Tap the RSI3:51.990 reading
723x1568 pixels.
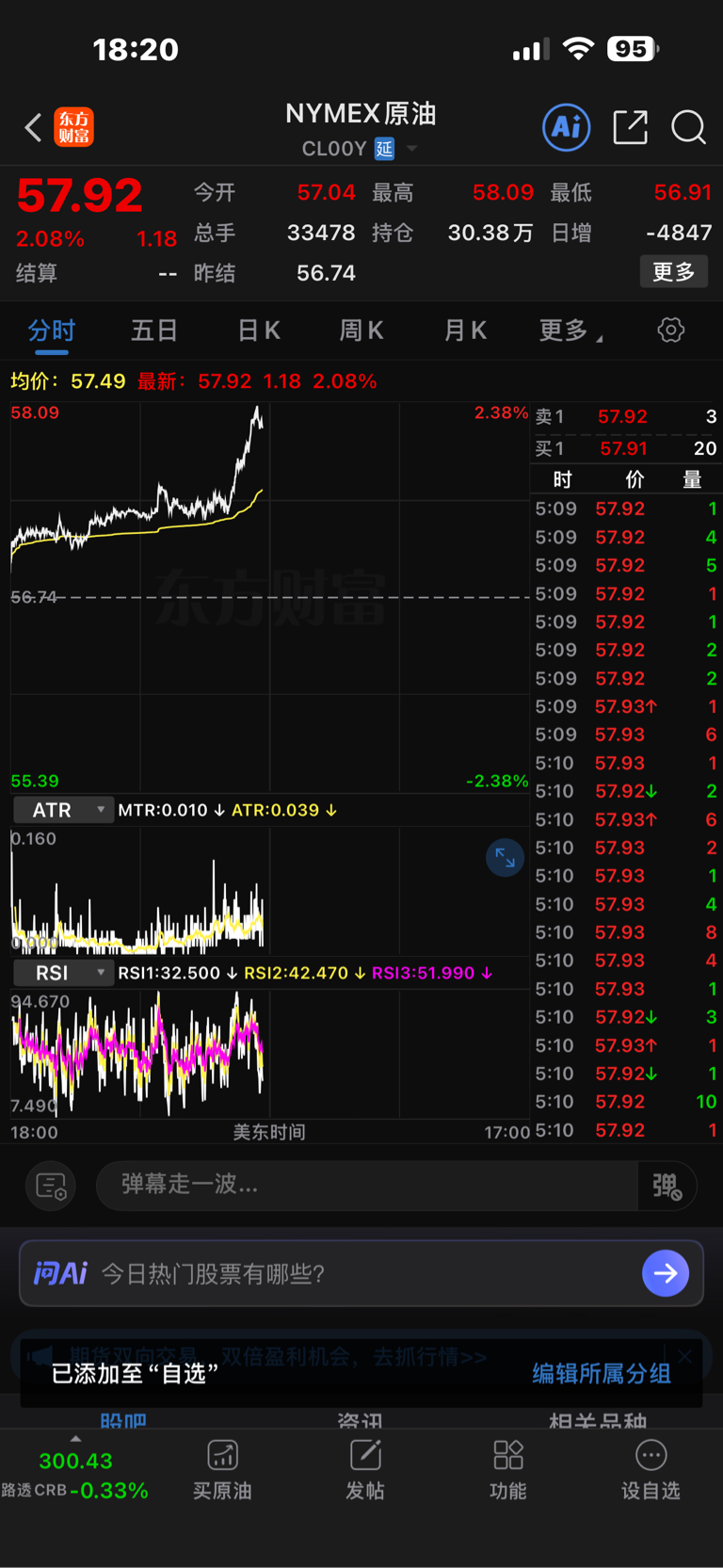click(x=431, y=973)
